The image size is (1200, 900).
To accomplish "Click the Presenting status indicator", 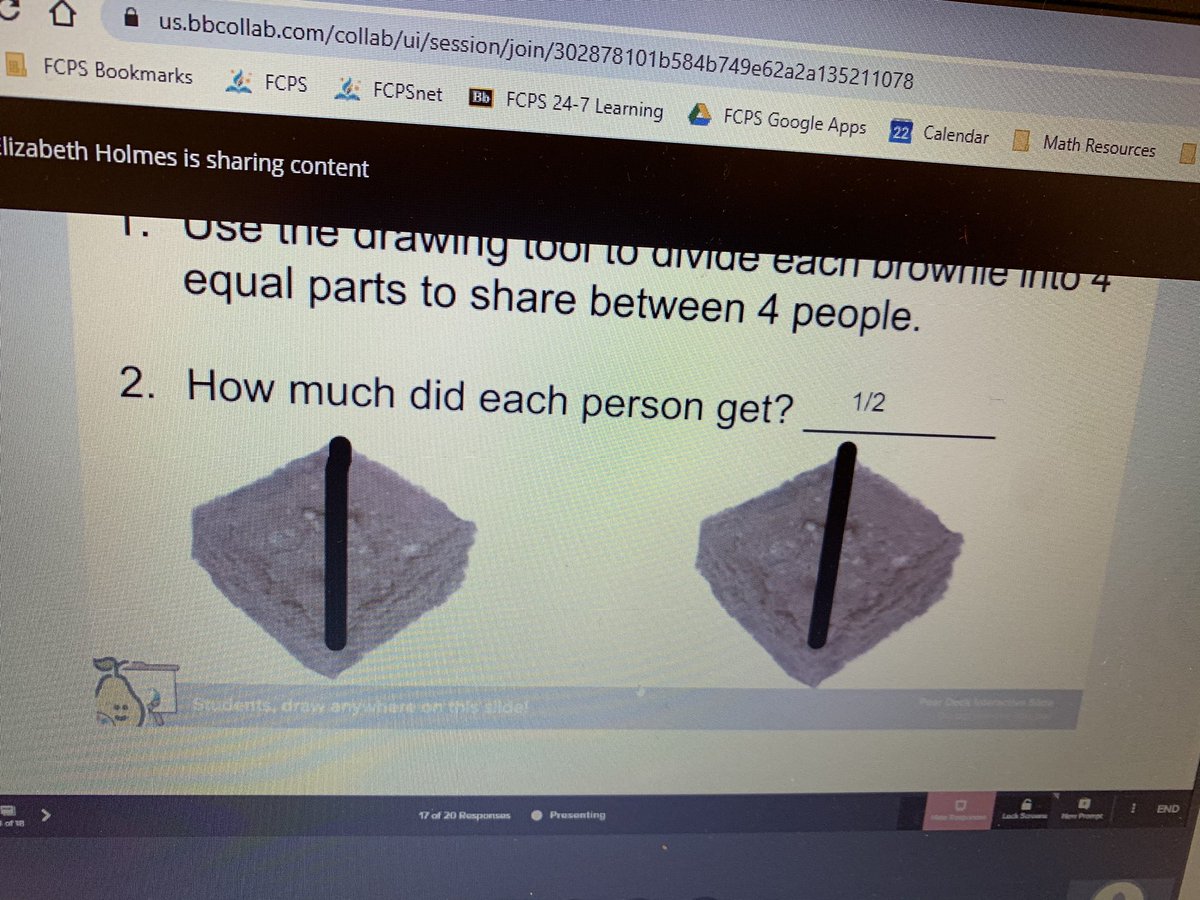I will click(x=568, y=815).
